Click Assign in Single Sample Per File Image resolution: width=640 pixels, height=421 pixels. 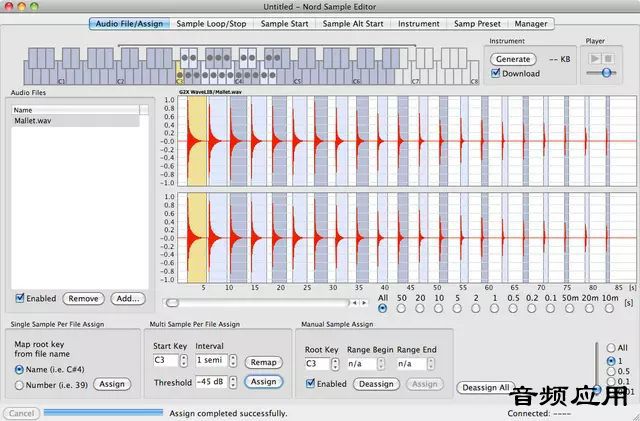click(112, 384)
